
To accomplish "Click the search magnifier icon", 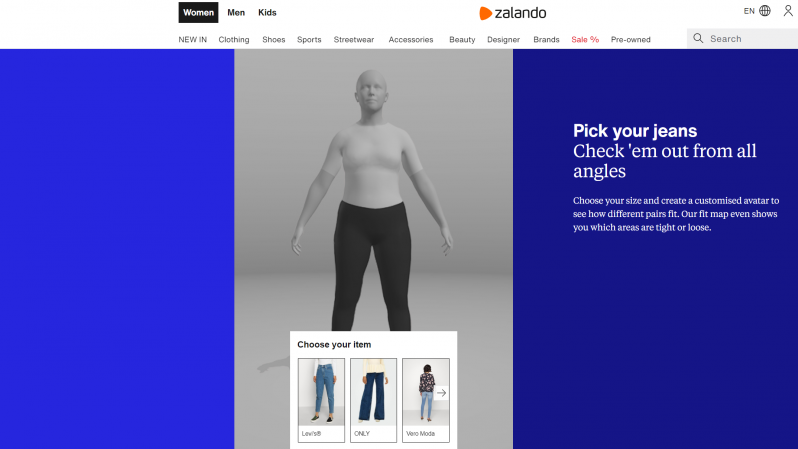I will (698, 39).
